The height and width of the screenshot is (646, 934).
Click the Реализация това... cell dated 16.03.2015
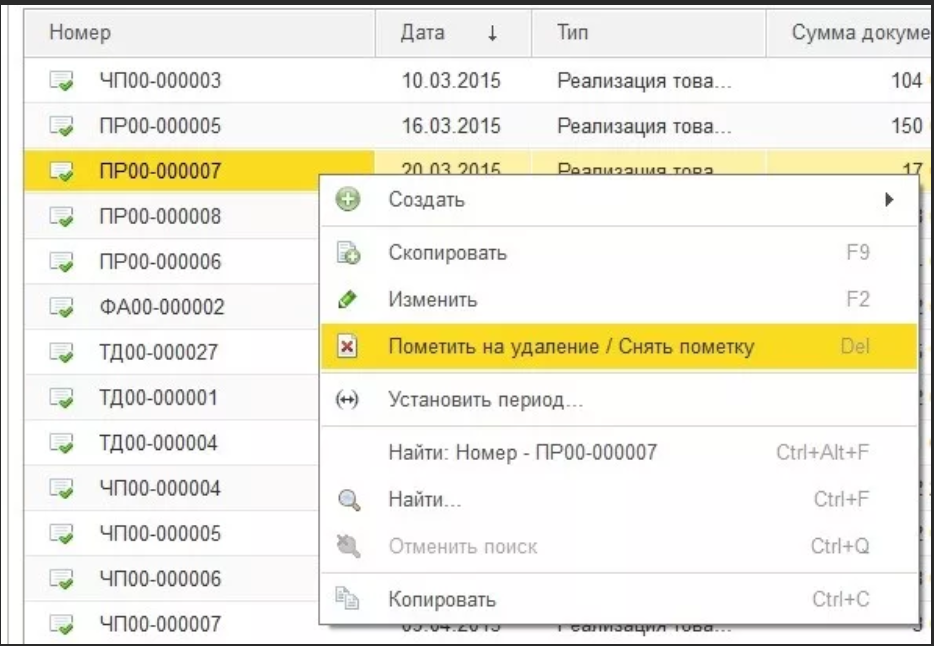click(x=644, y=126)
